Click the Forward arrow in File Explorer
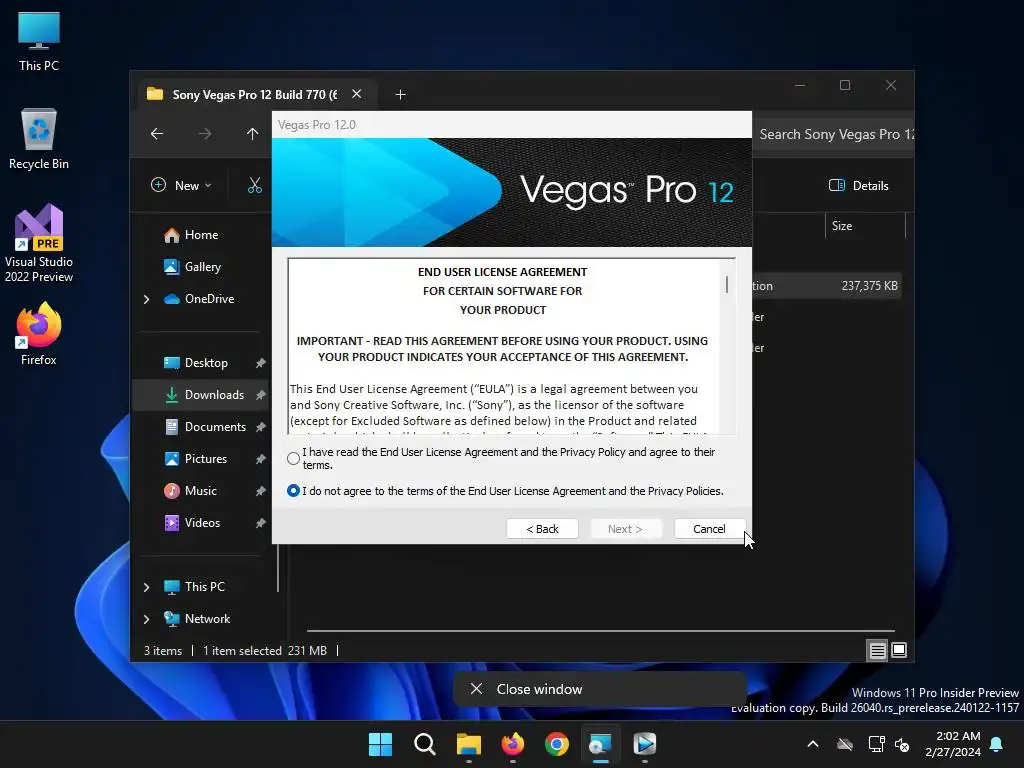 (205, 134)
